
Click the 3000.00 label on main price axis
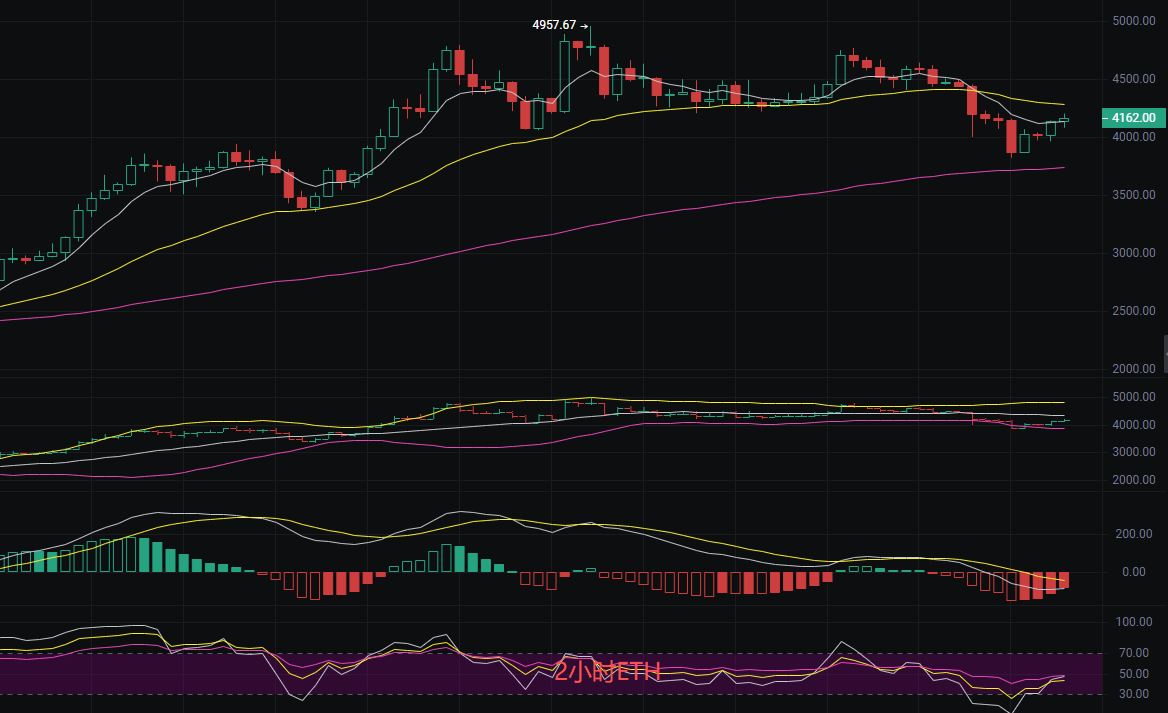[x=1134, y=253]
